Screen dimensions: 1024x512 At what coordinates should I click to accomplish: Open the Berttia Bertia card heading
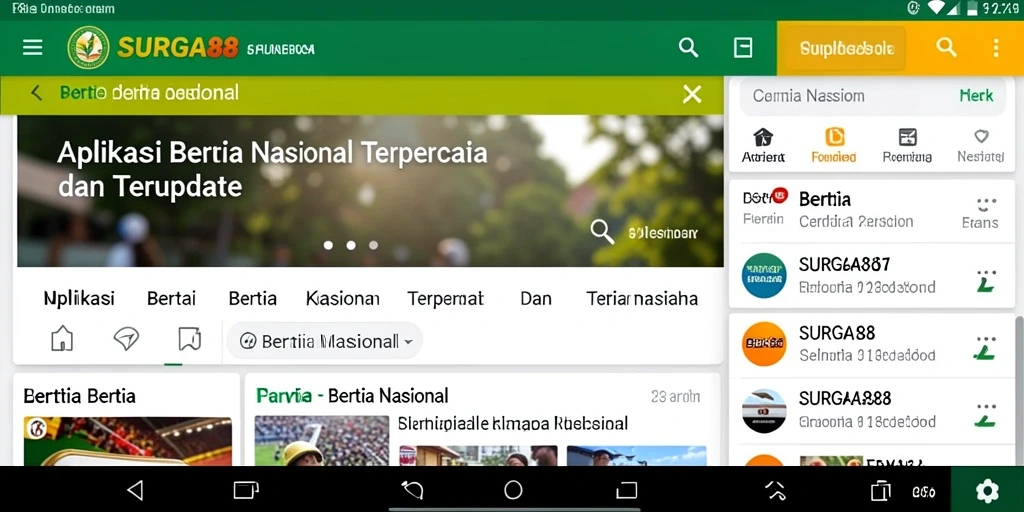pos(80,396)
